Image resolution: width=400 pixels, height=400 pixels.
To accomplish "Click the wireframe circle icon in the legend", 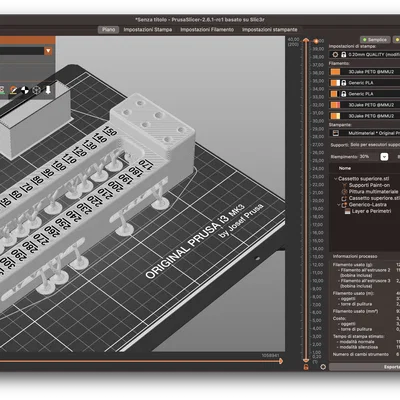I will coord(37,90).
